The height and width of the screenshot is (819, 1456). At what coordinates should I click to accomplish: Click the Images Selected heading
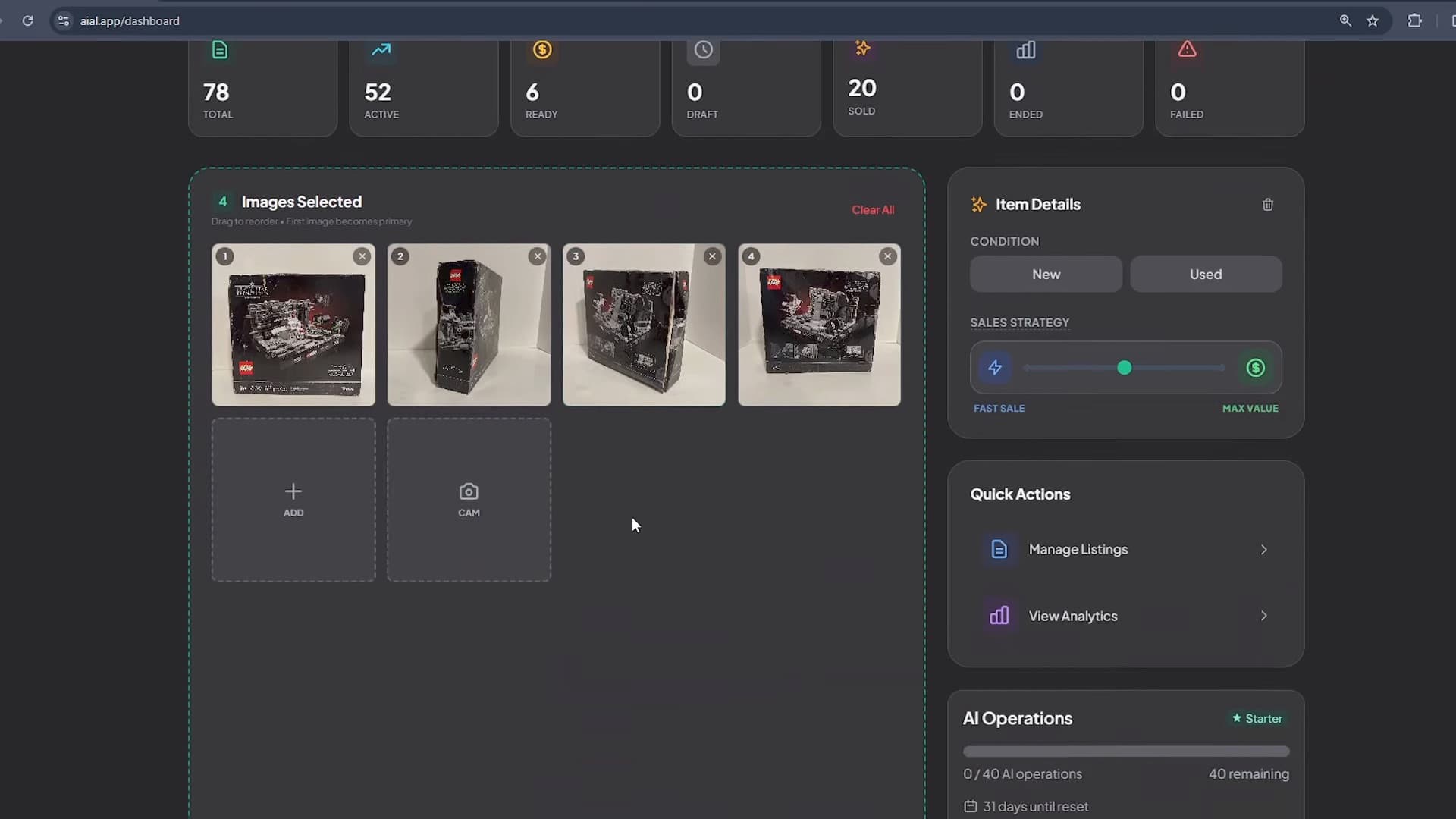(x=301, y=202)
